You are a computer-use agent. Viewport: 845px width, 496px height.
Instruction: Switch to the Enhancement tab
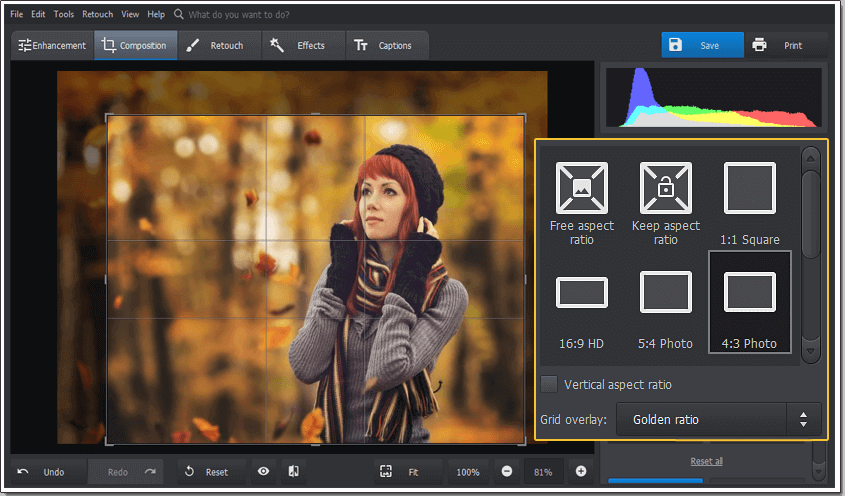point(52,45)
